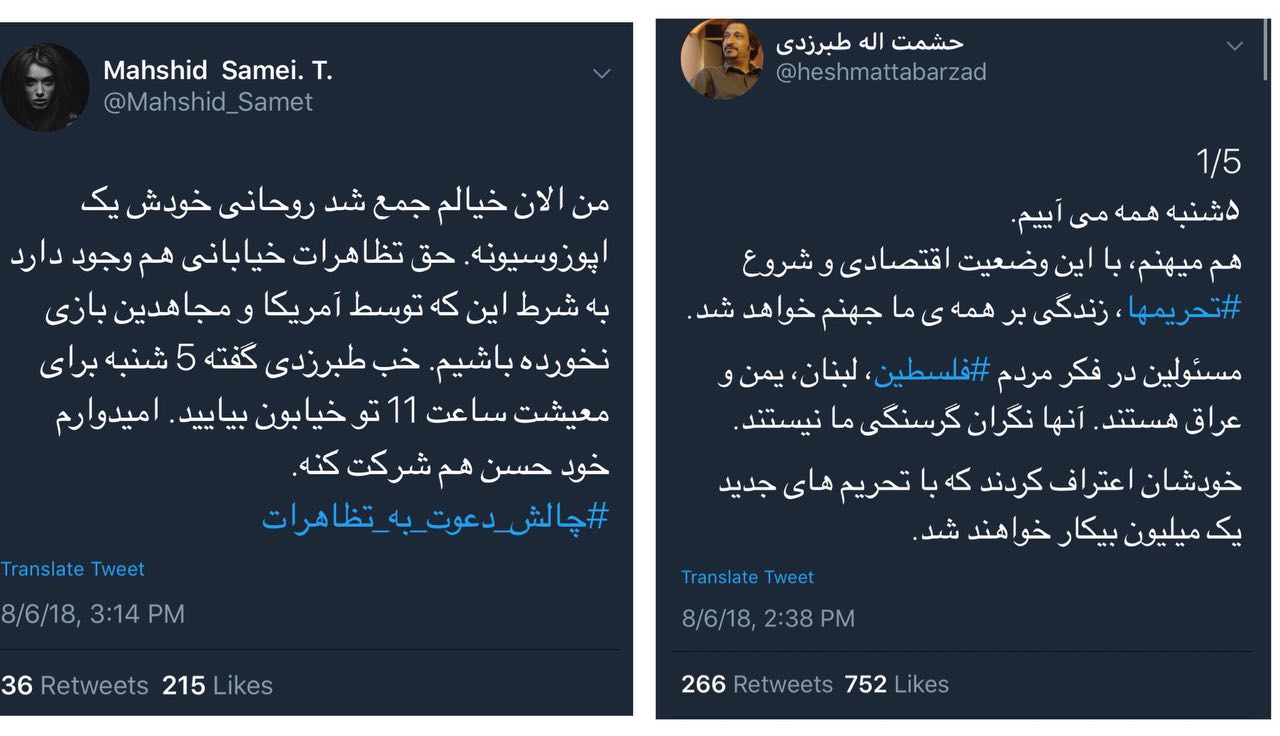Open the hashtag #چالش_دعوت_به_تظاهرات
This screenshot has width=1280, height=736.
(x=435, y=516)
